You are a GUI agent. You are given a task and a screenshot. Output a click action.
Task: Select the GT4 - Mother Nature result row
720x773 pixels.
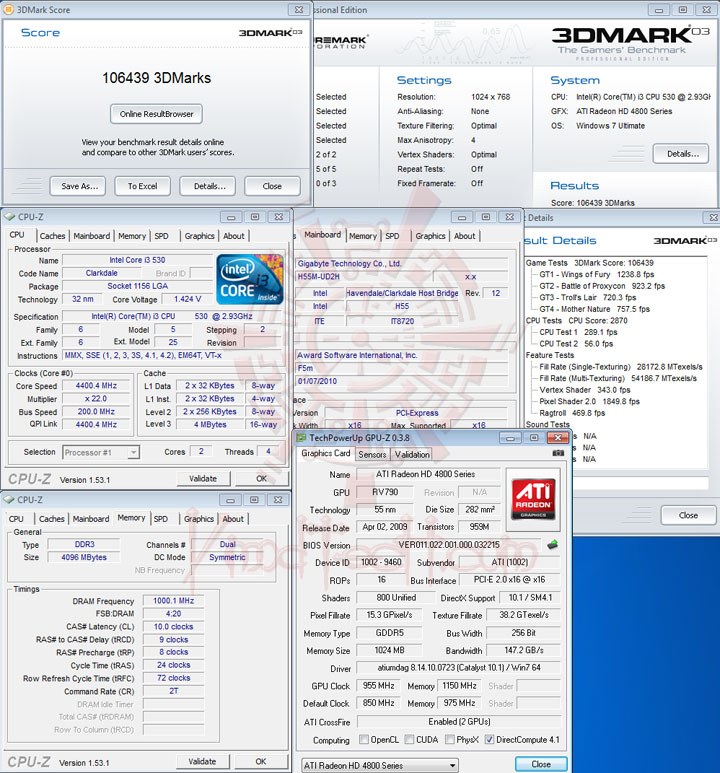click(594, 309)
